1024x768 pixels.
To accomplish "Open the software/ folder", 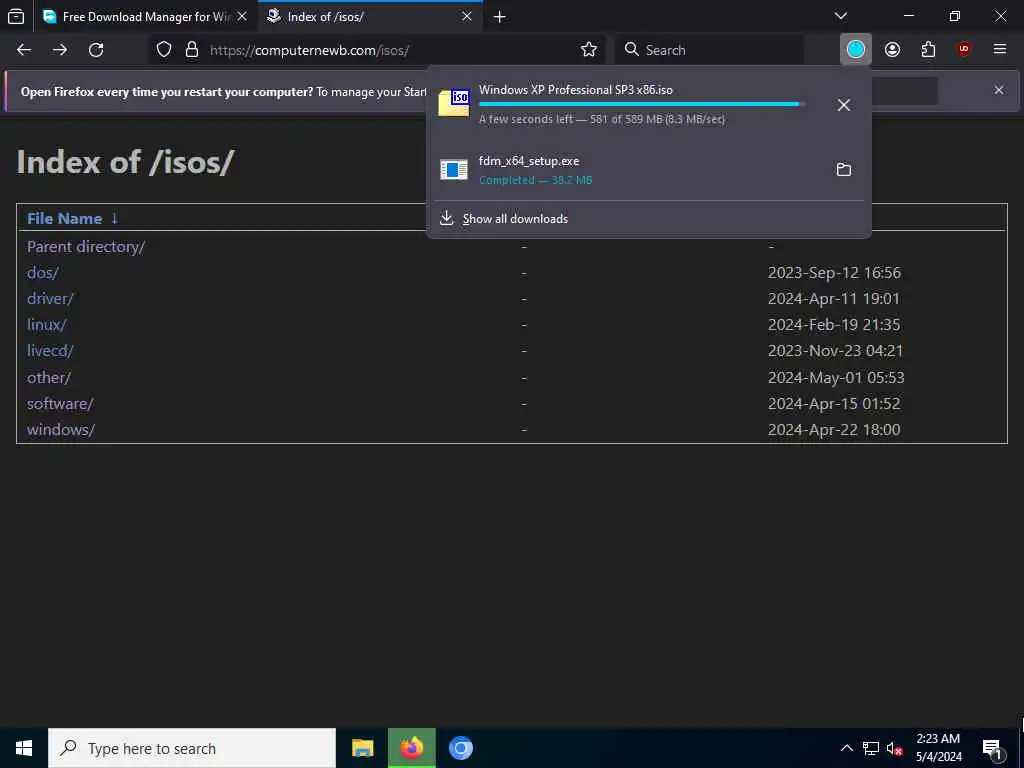I will [60, 404].
